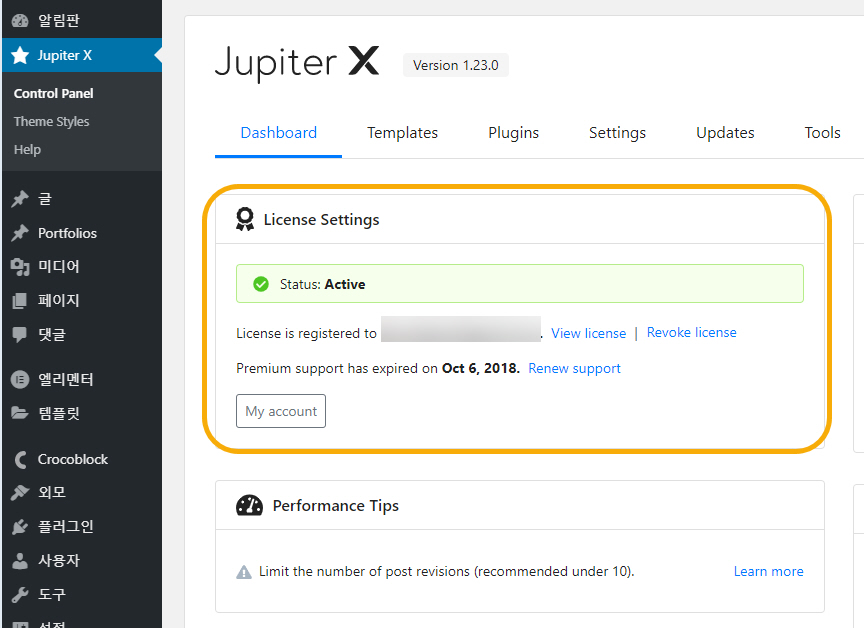Open the 도구 tools menu
The width and height of the screenshot is (864, 628).
point(82,594)
